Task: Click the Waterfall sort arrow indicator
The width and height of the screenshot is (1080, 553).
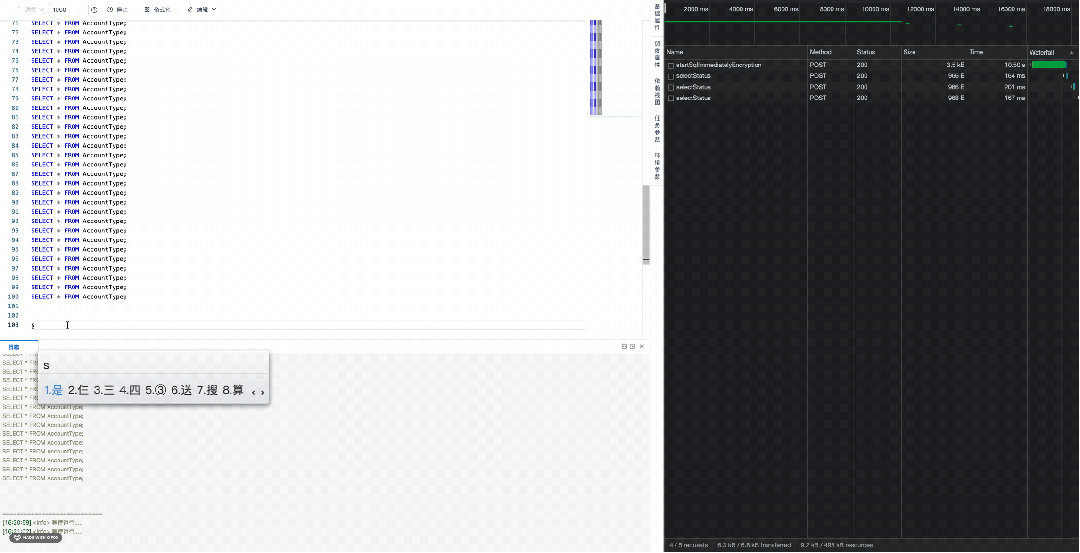Action: [1071, 52]
